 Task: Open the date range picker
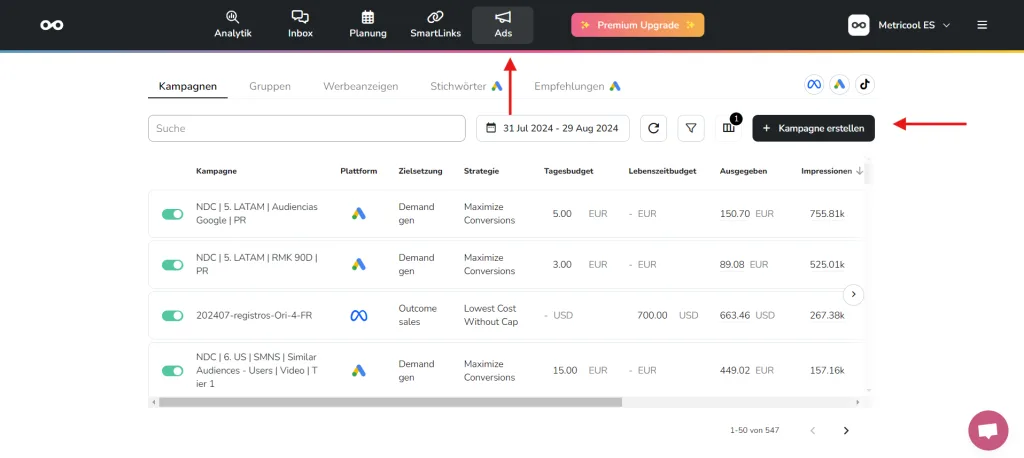553,128
